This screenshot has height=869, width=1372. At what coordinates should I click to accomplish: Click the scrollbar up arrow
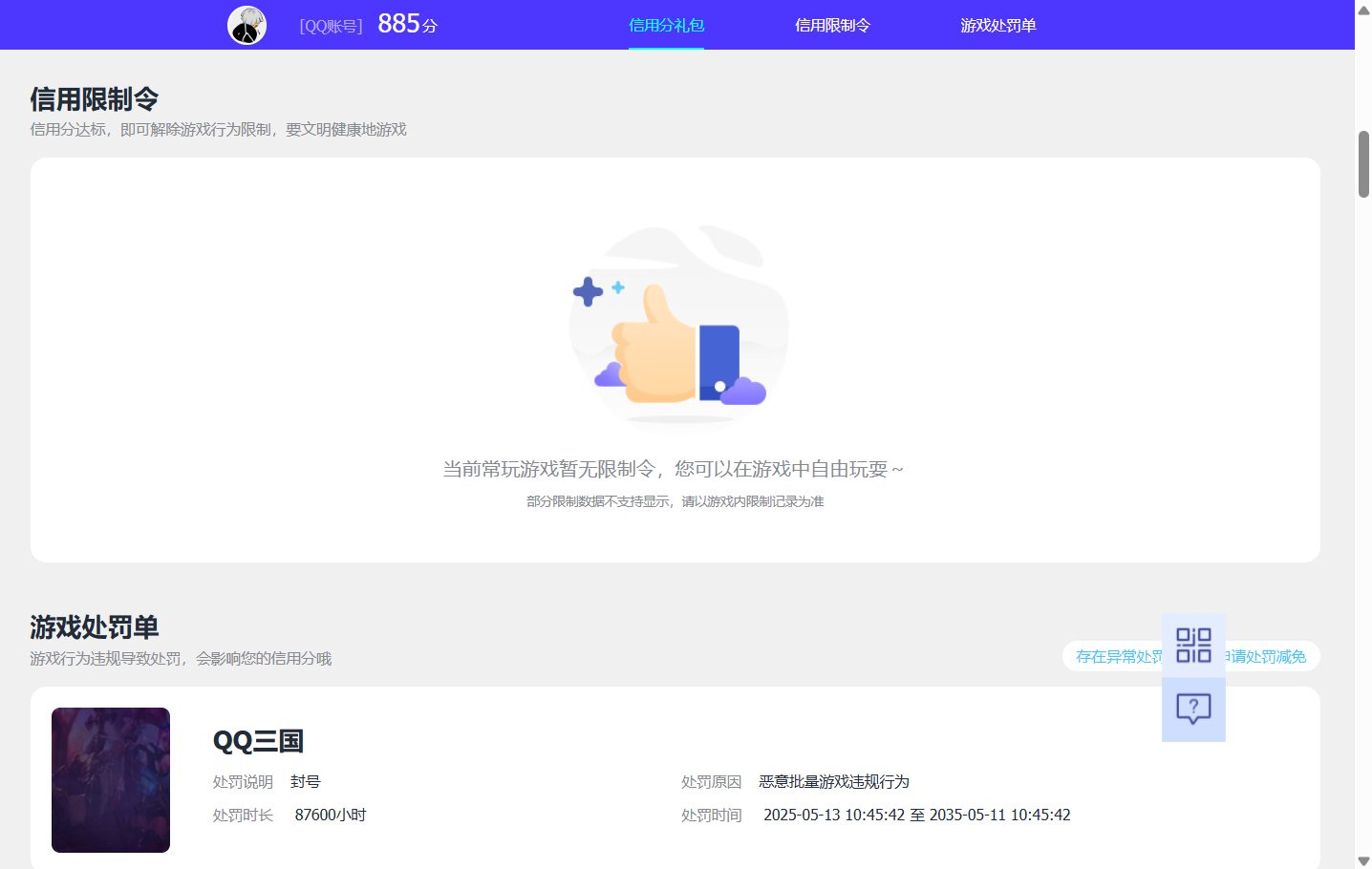[x=1361, y=11]
